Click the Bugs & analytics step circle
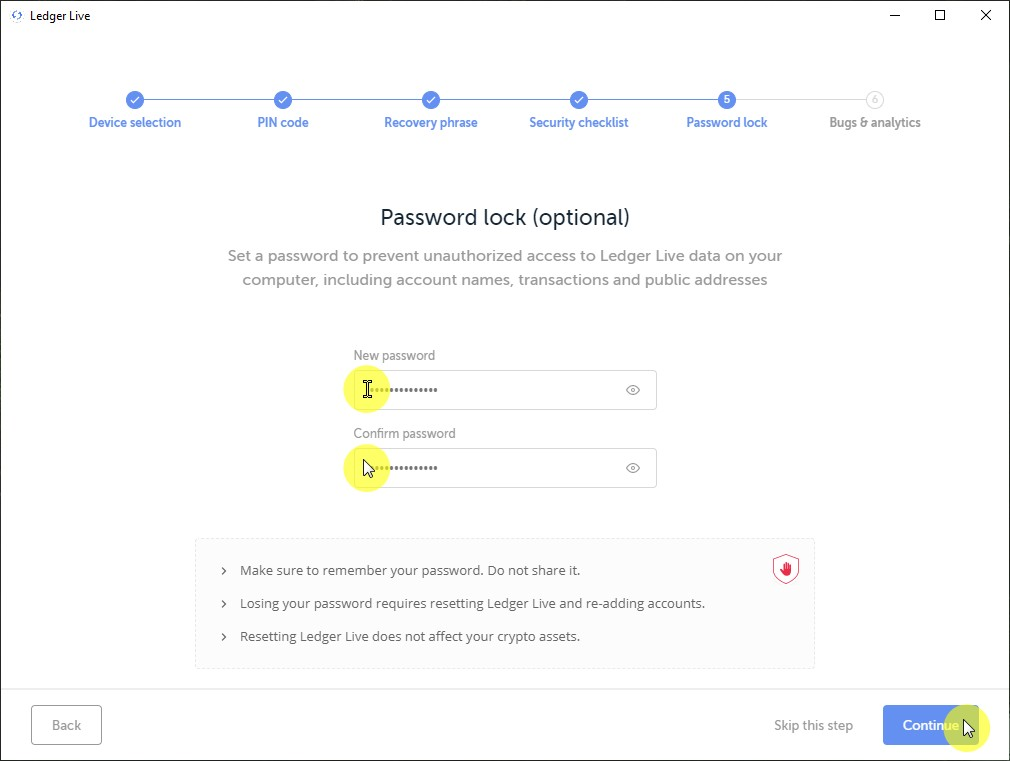The width and height of the screenshot is (1010, 761). tap(875, 100)
